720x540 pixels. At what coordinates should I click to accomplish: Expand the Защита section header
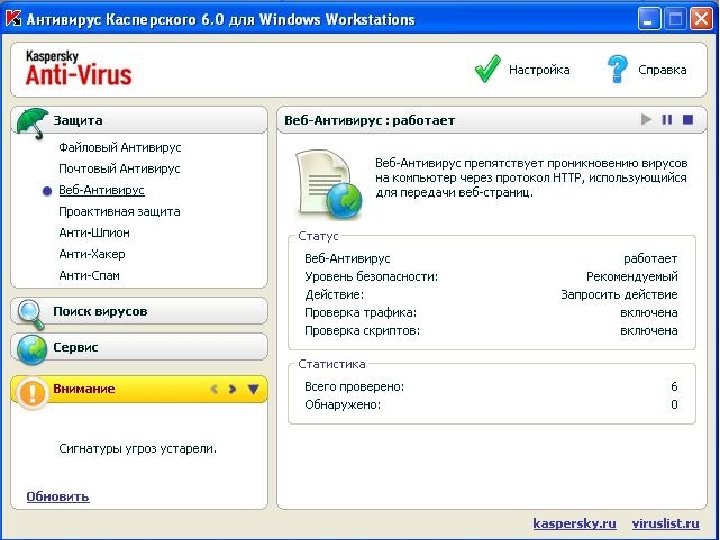(x=139, y=121)
